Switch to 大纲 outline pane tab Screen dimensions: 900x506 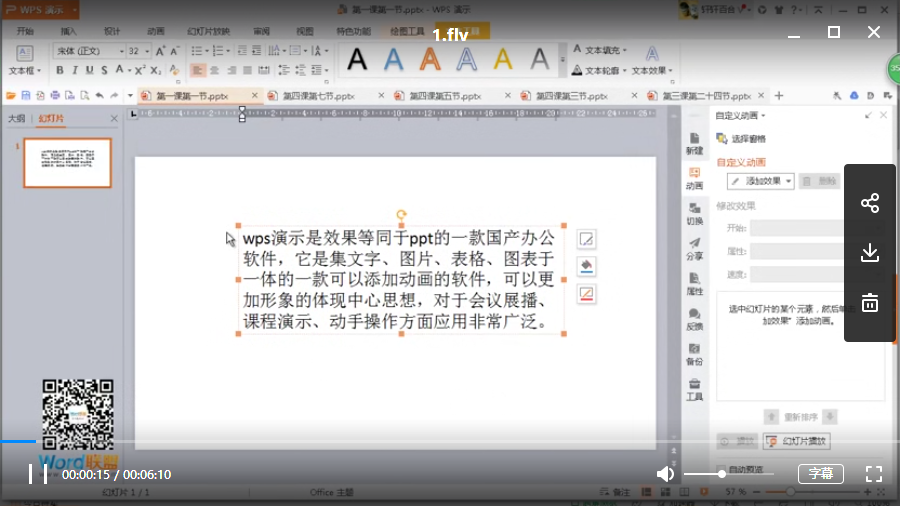(16, 119)
